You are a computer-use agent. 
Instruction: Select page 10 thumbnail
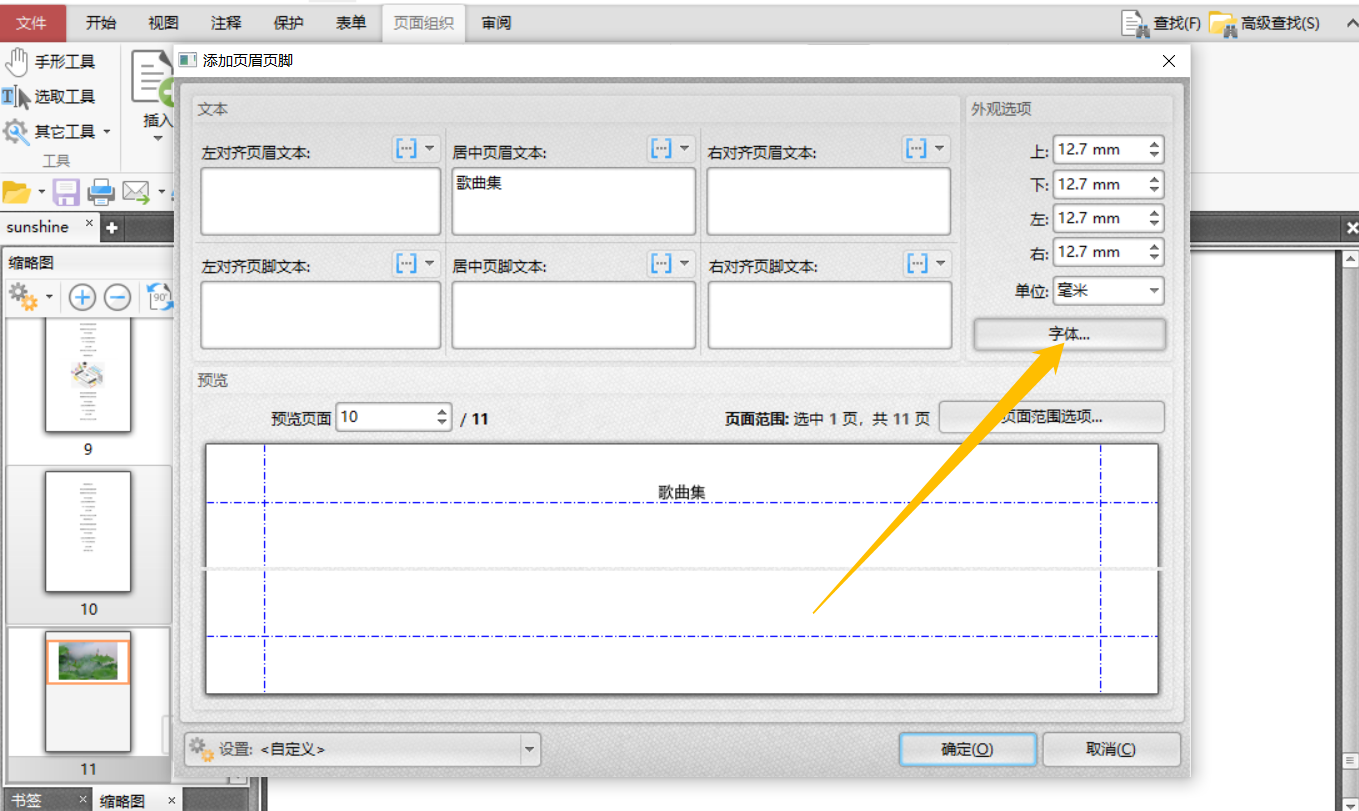[88, 531]
